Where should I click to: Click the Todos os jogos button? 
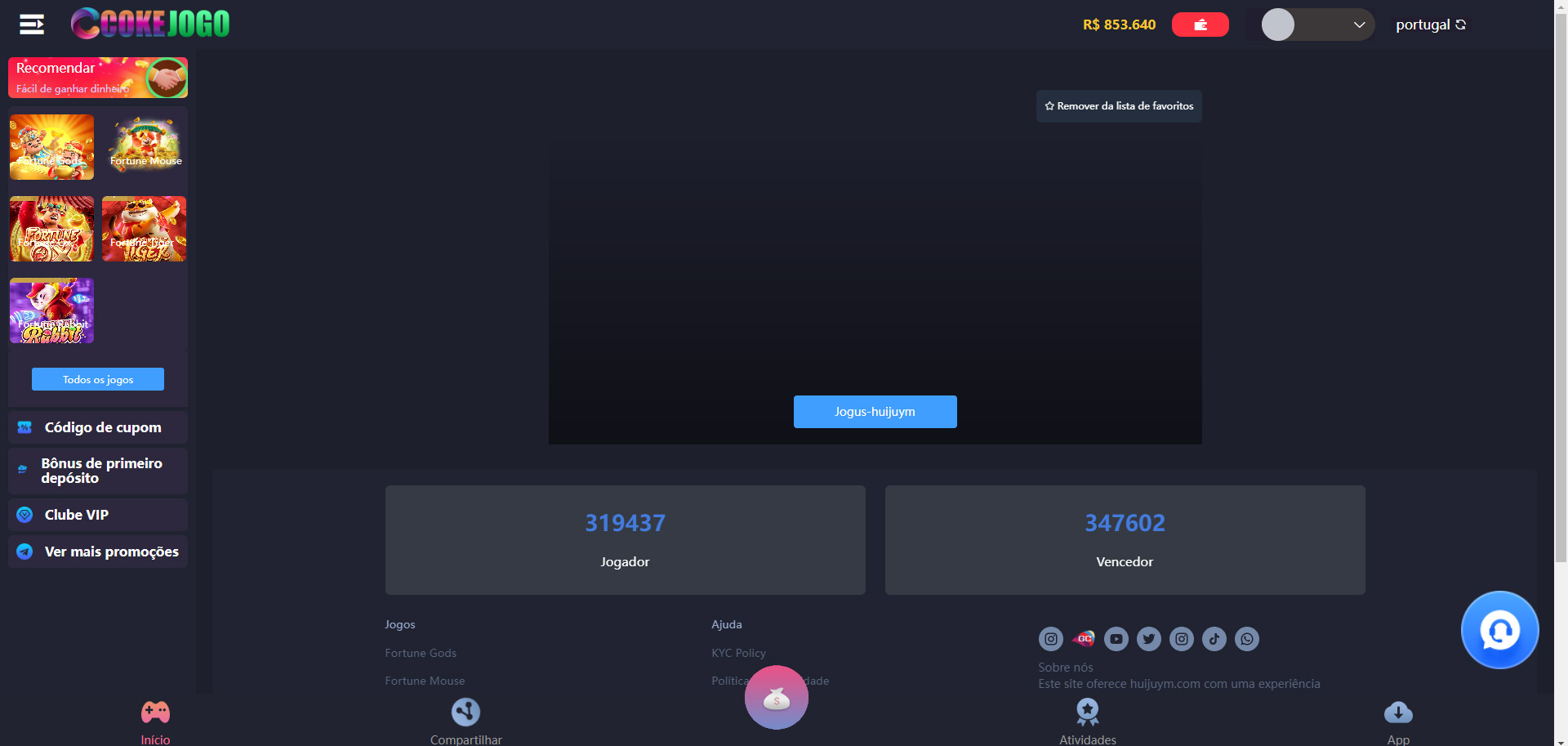[x=98, y=379]
